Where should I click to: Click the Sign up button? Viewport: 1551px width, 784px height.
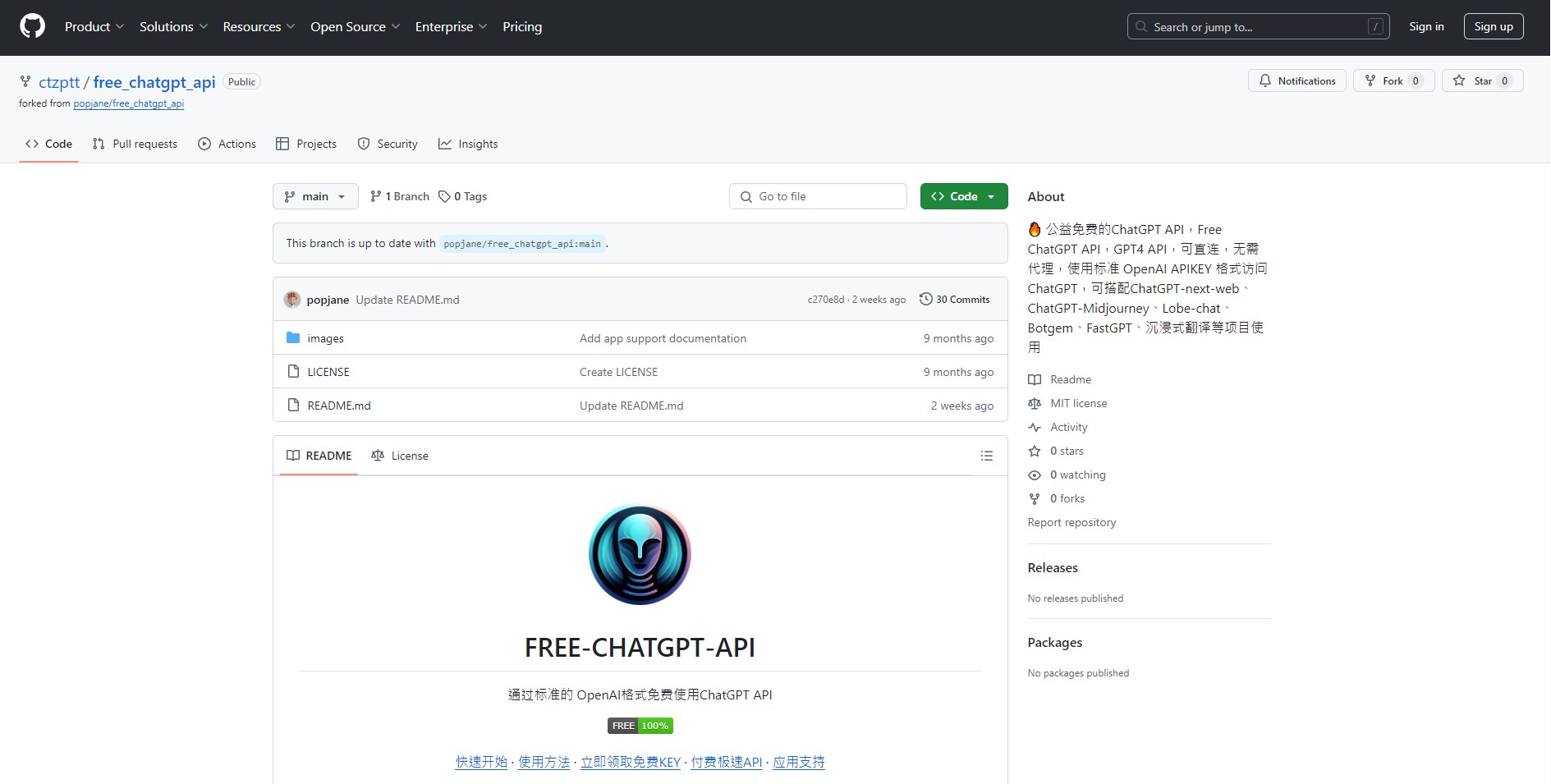1494,26
